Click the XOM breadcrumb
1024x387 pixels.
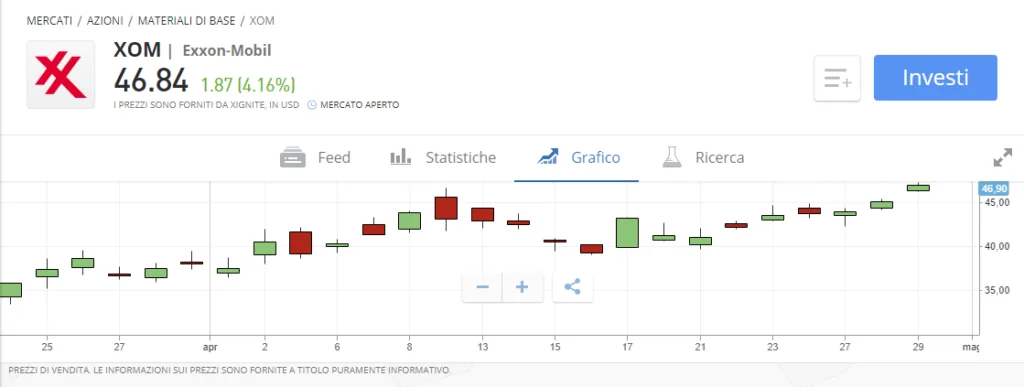(x=262, y=21)
